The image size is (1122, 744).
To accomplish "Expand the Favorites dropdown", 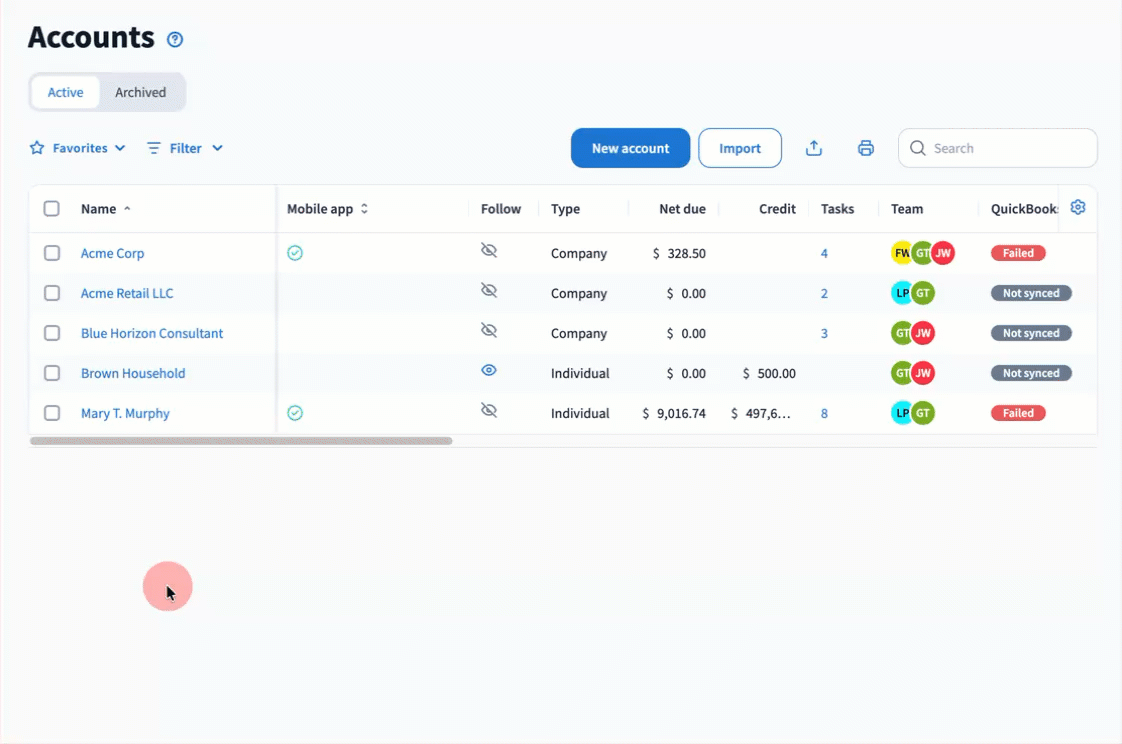I will (77, 148).
